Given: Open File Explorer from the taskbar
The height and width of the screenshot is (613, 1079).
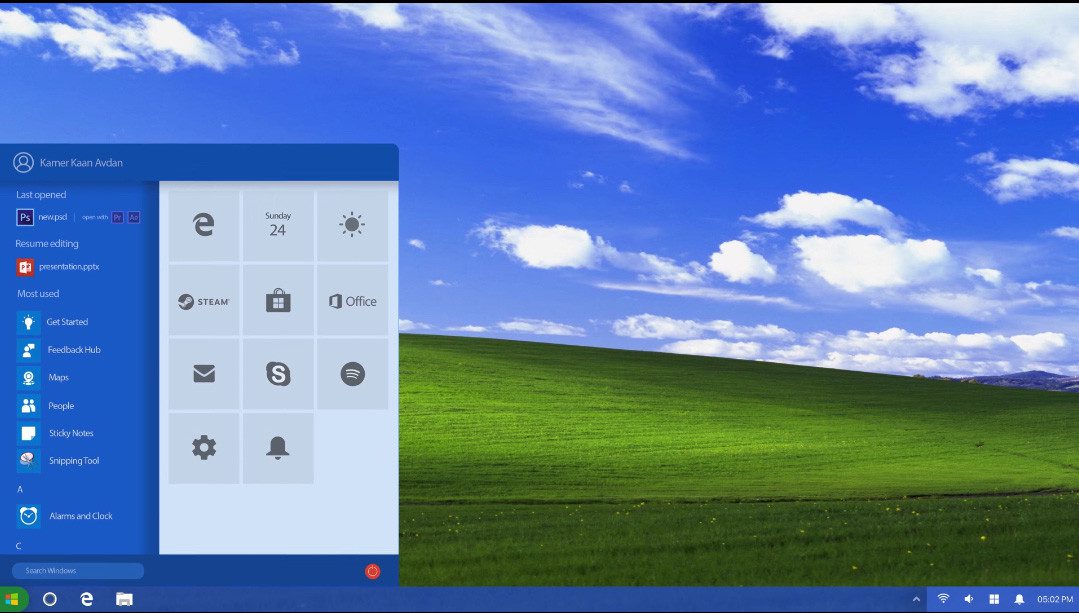Looking at the screenshot, I should (124, 598).
